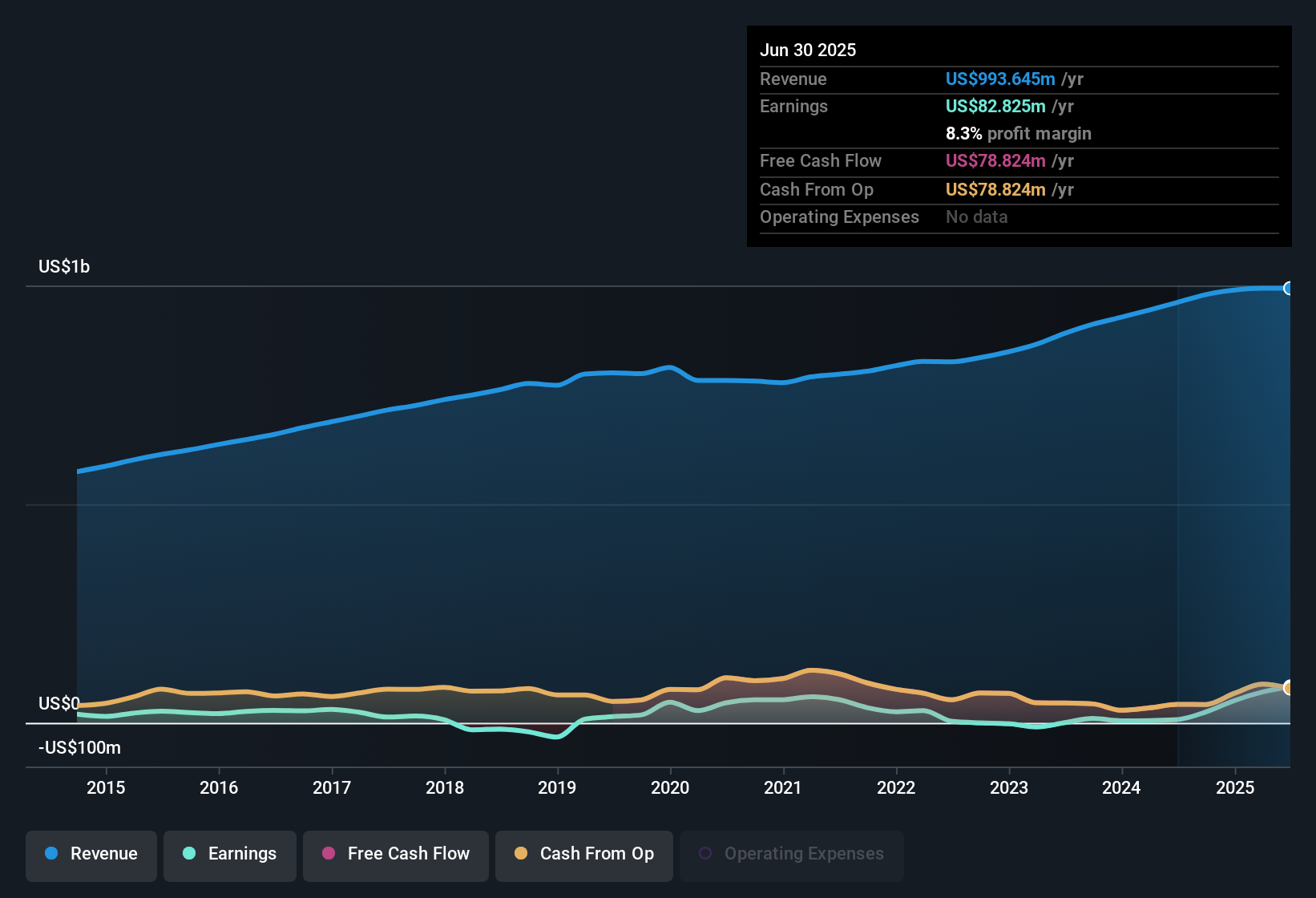1316x898 pixels.
Task: Click the US$0 y-axis label
Action: pyautogui.click(x=59, y=703)
